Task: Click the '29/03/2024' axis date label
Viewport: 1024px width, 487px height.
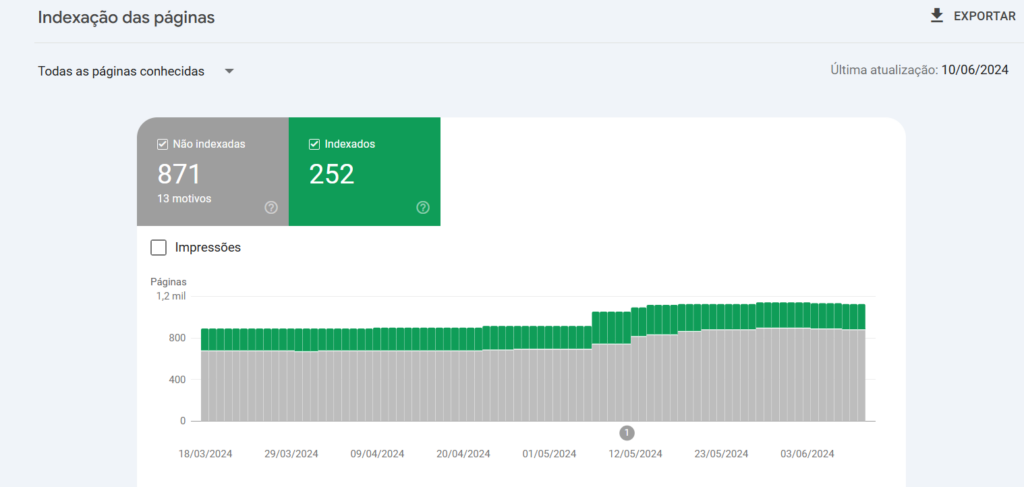Action: coord(291,454)
